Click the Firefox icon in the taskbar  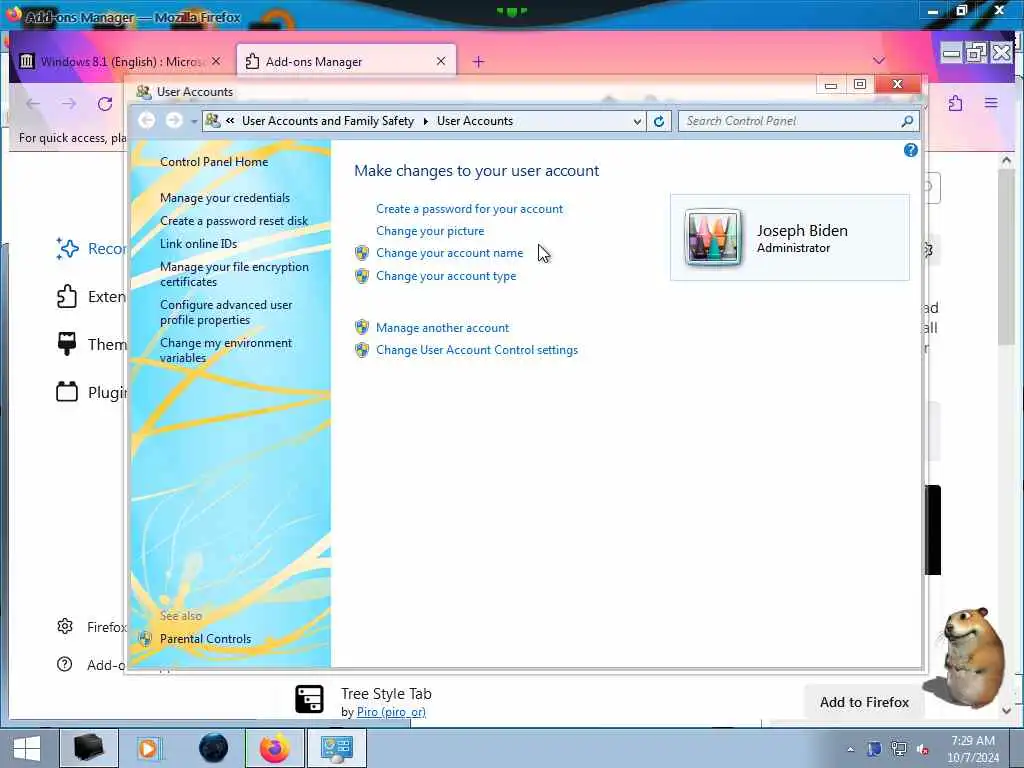coord(275,748)
